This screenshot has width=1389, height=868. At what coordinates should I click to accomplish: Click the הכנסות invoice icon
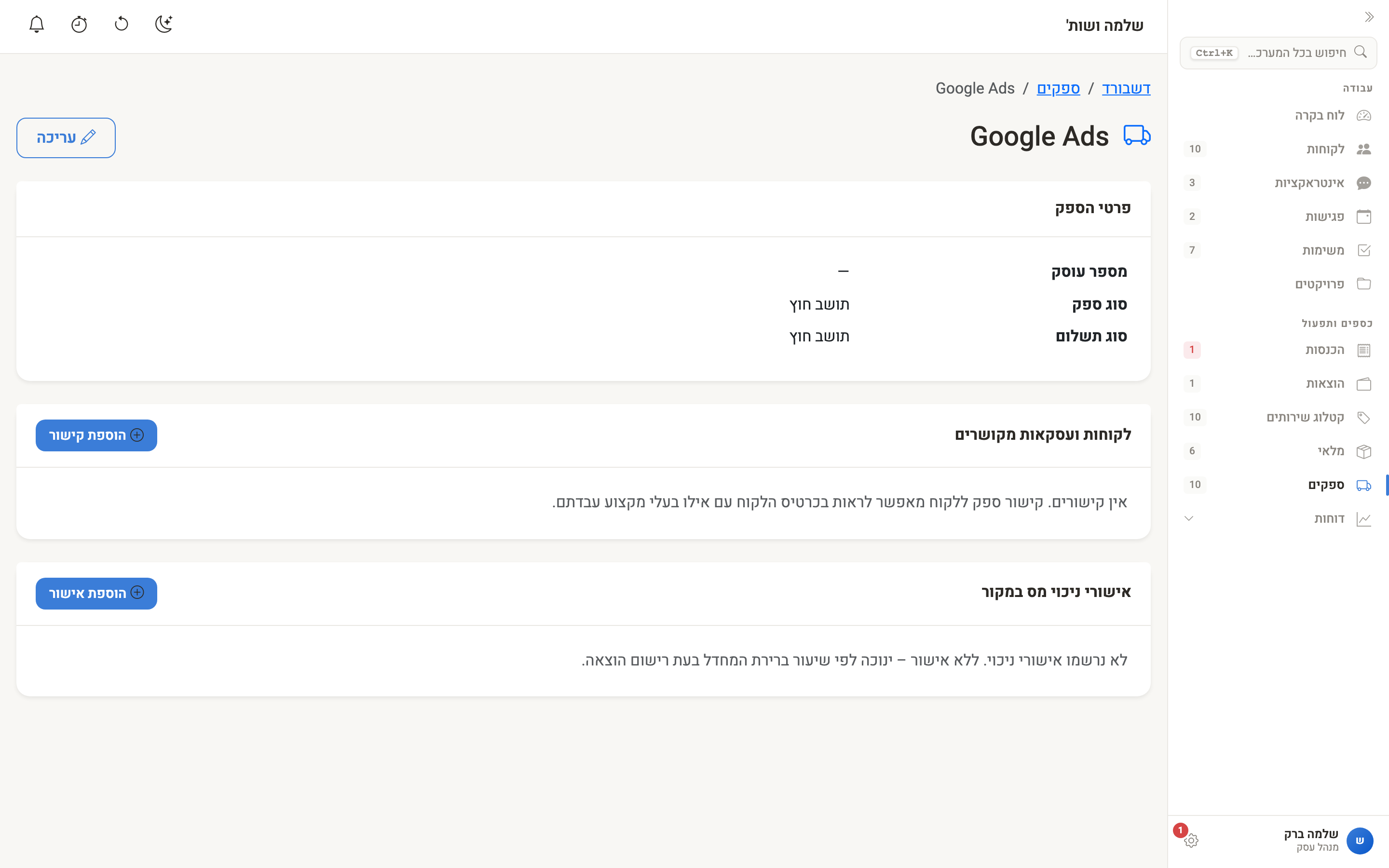1364,350
